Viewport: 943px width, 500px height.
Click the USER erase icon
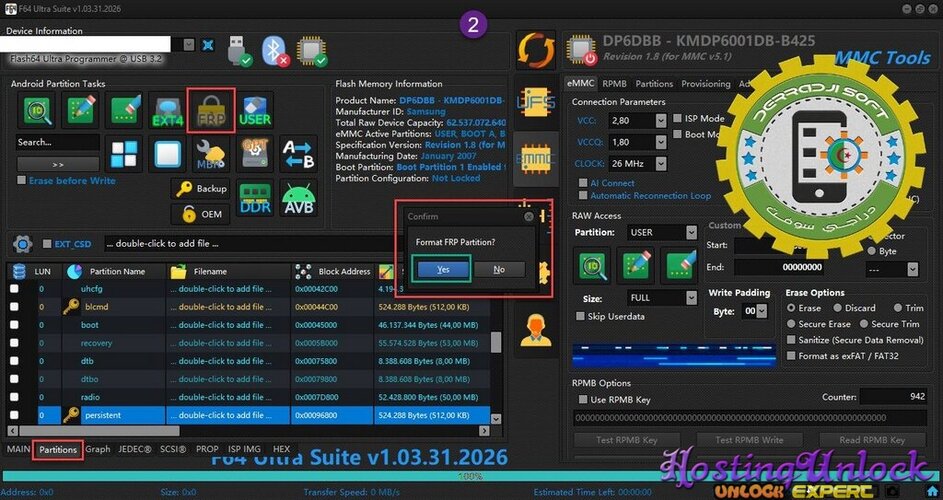click(x=255, y=111)
